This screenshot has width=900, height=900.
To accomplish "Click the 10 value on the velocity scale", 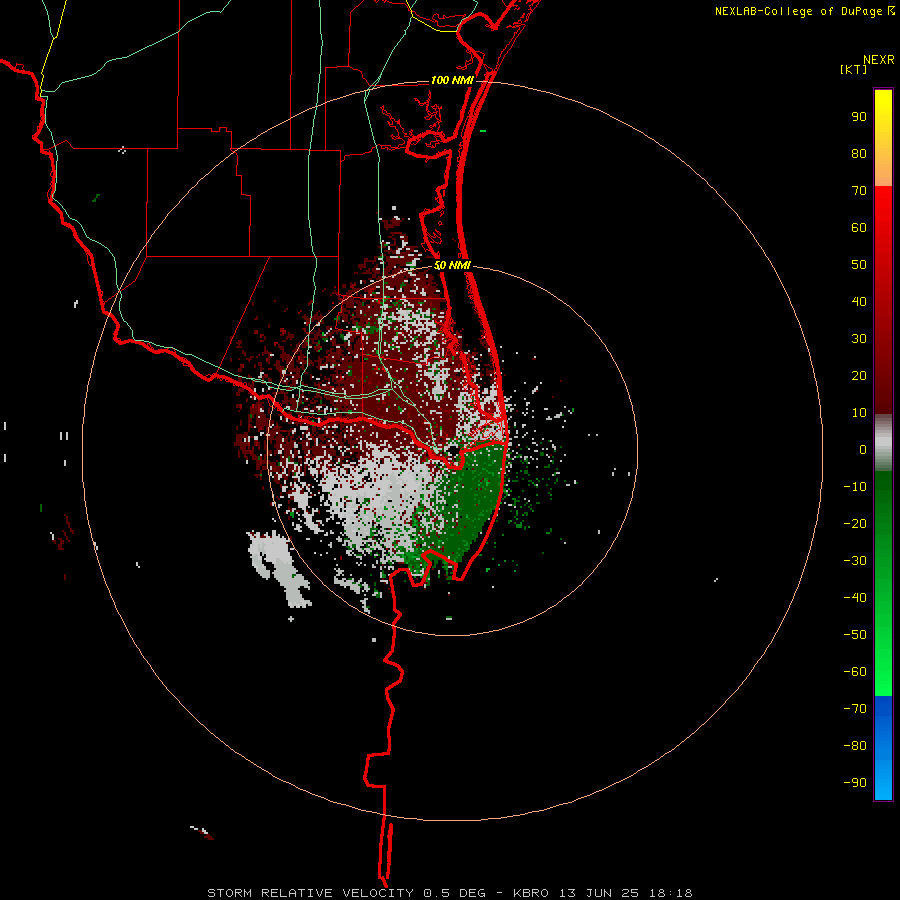I will (859, 413).
